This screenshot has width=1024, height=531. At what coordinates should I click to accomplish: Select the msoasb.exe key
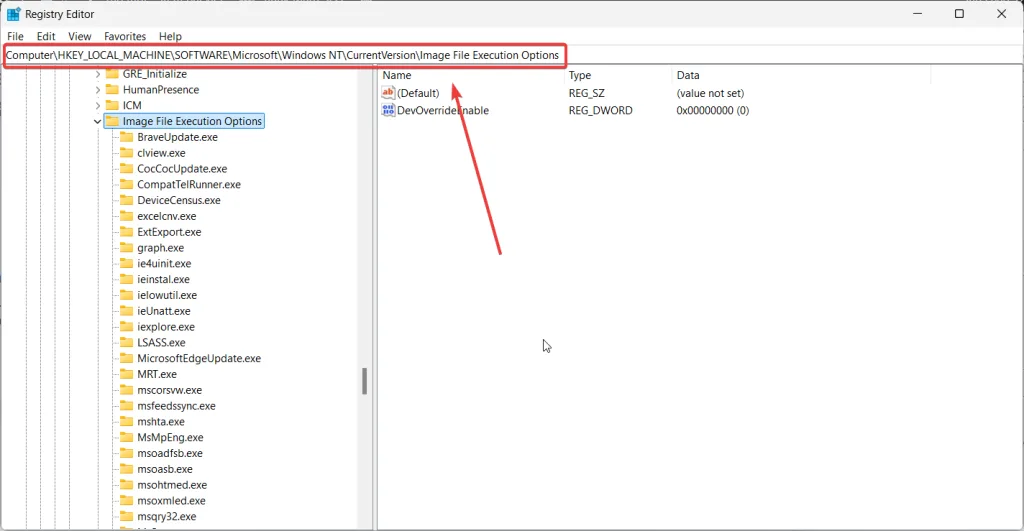pyautogui.click(x=165, y=469)
